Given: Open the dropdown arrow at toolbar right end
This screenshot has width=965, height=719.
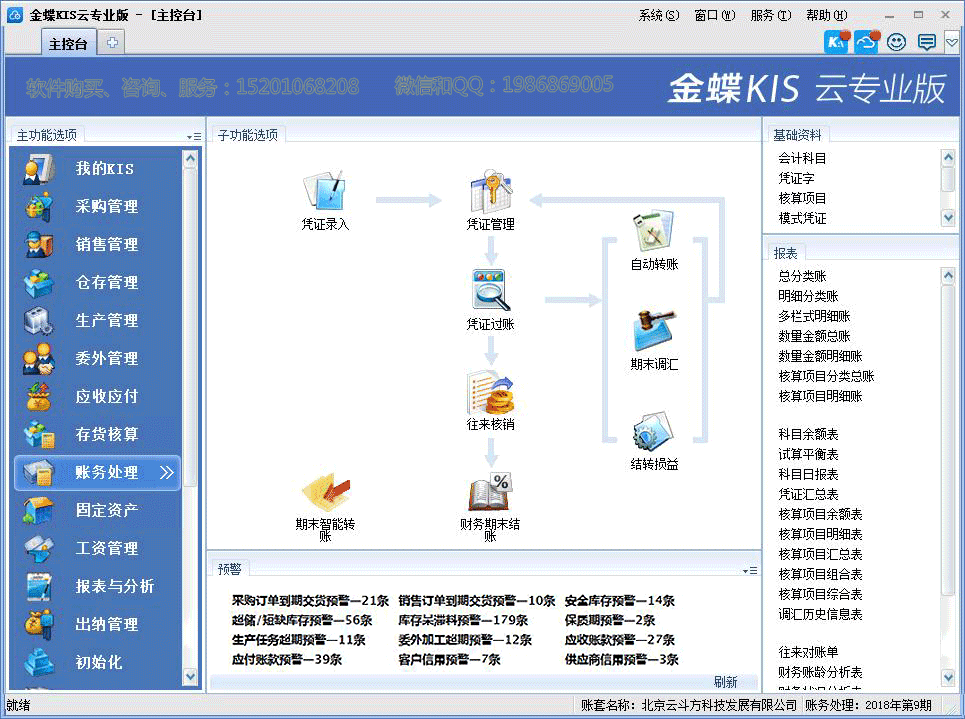Looking at the screenshot, I should pyautogui.click(x=952, y=42).
